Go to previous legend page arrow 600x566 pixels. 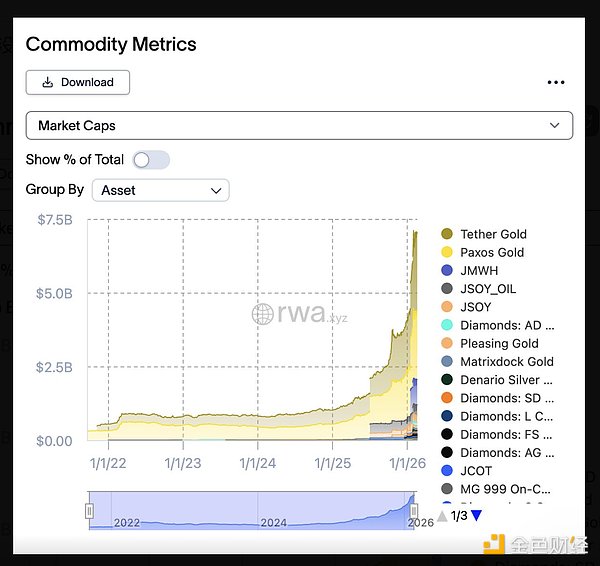pyautogui.click(x=442, y=516)
